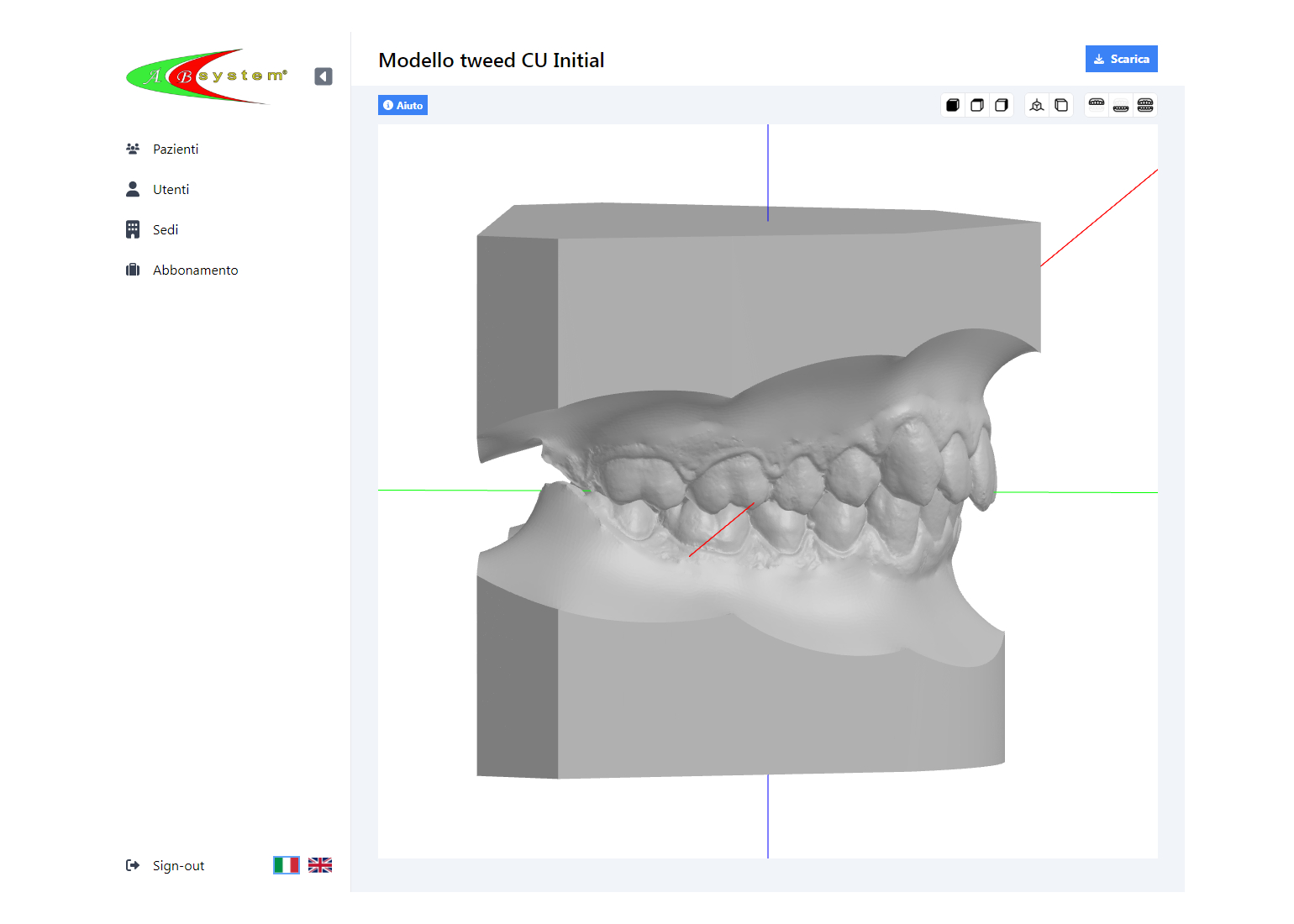
Task: Open Pazienti menu item
Action: (x=176, y=149)
